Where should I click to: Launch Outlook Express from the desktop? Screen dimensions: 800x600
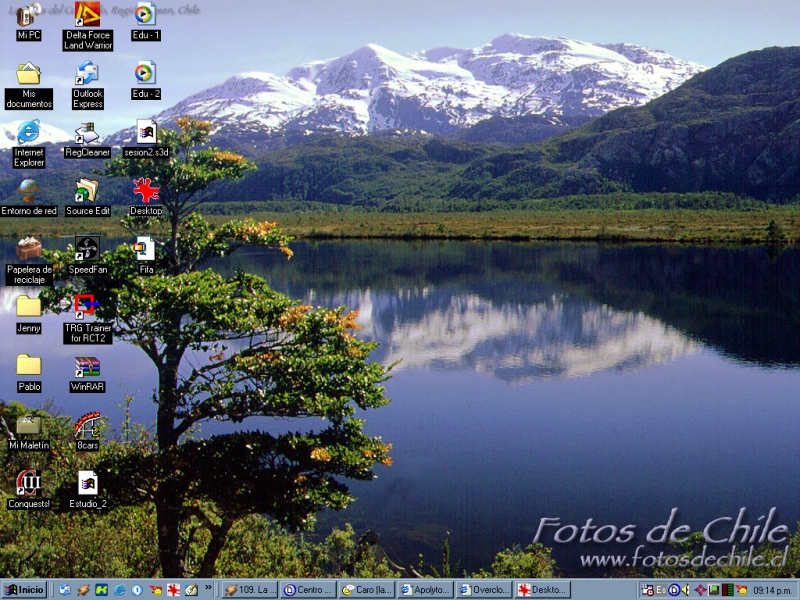pos(87,74)
